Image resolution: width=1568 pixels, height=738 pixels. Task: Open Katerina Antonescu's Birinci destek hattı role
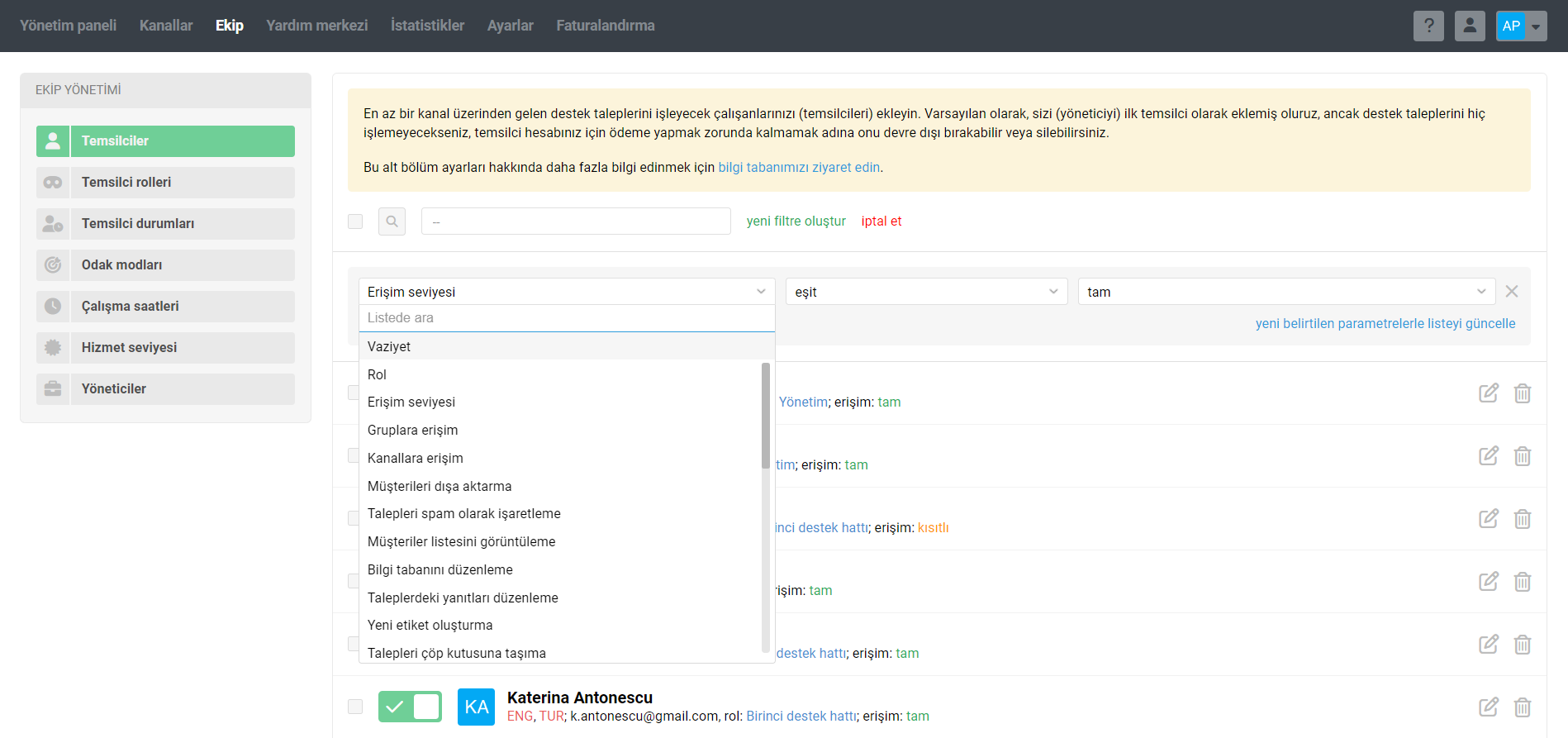pos(801,717)
